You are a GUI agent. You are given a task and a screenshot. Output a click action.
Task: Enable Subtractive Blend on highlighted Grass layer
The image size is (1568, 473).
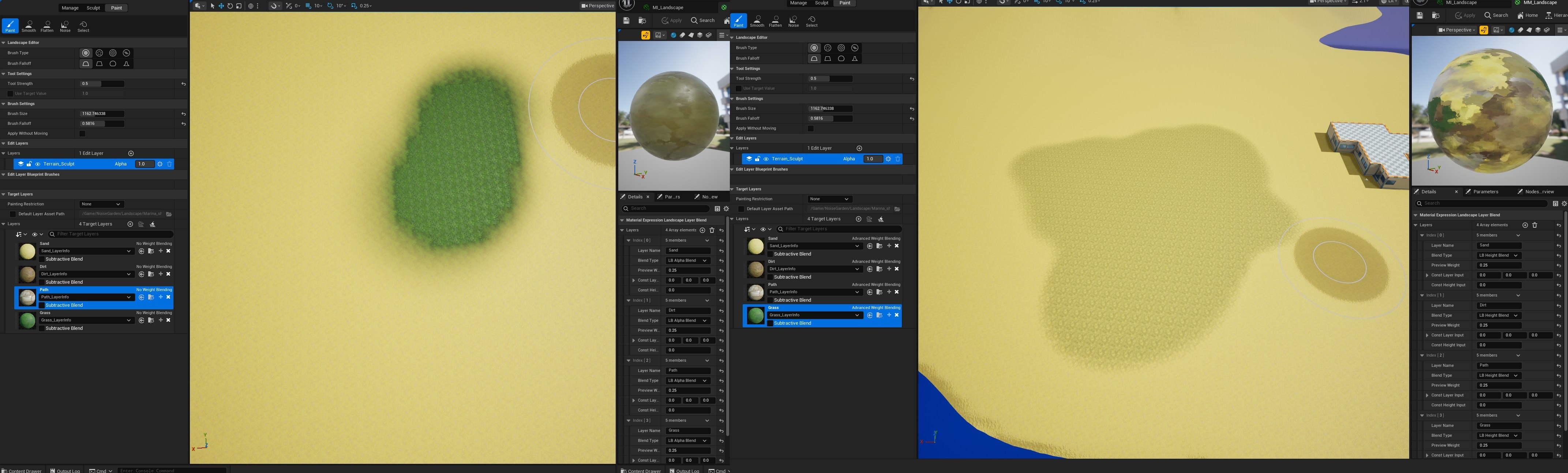pyautogui.click(x=770, y=323)
